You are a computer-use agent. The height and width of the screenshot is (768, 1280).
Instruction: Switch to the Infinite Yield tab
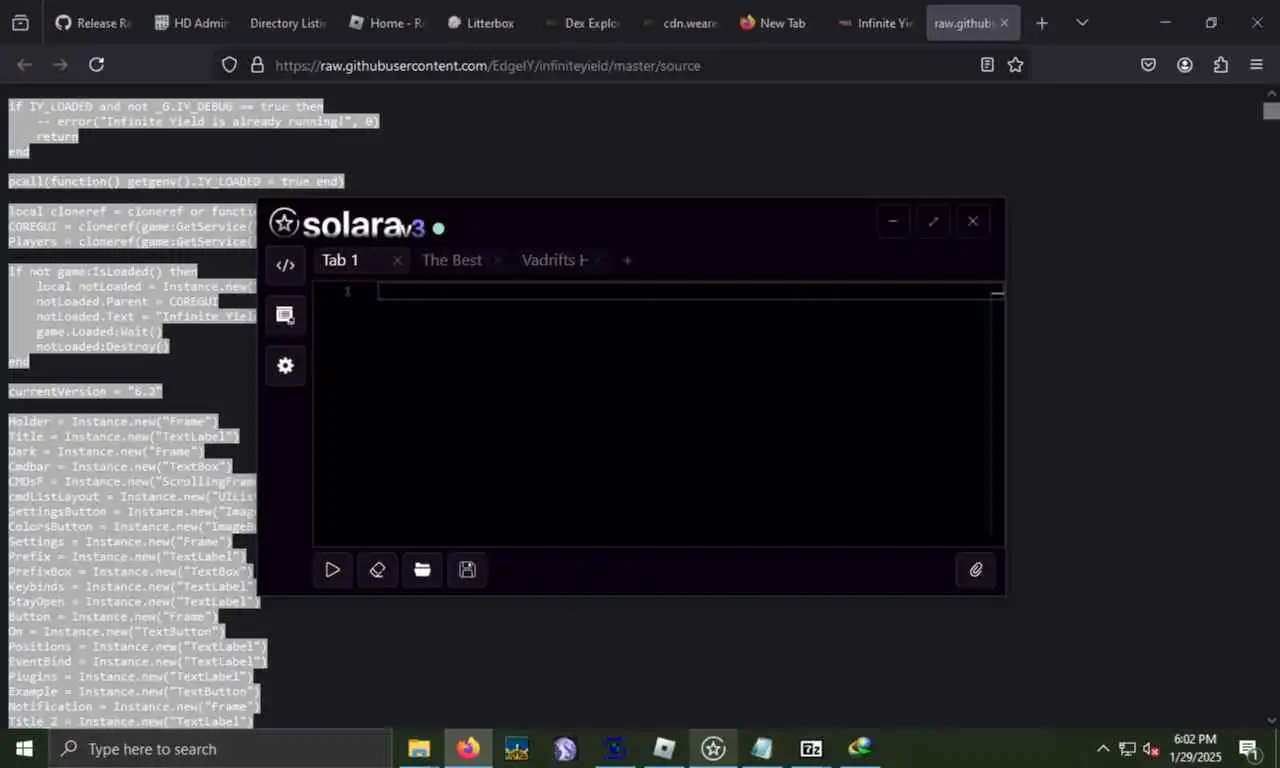coord(876,23)
